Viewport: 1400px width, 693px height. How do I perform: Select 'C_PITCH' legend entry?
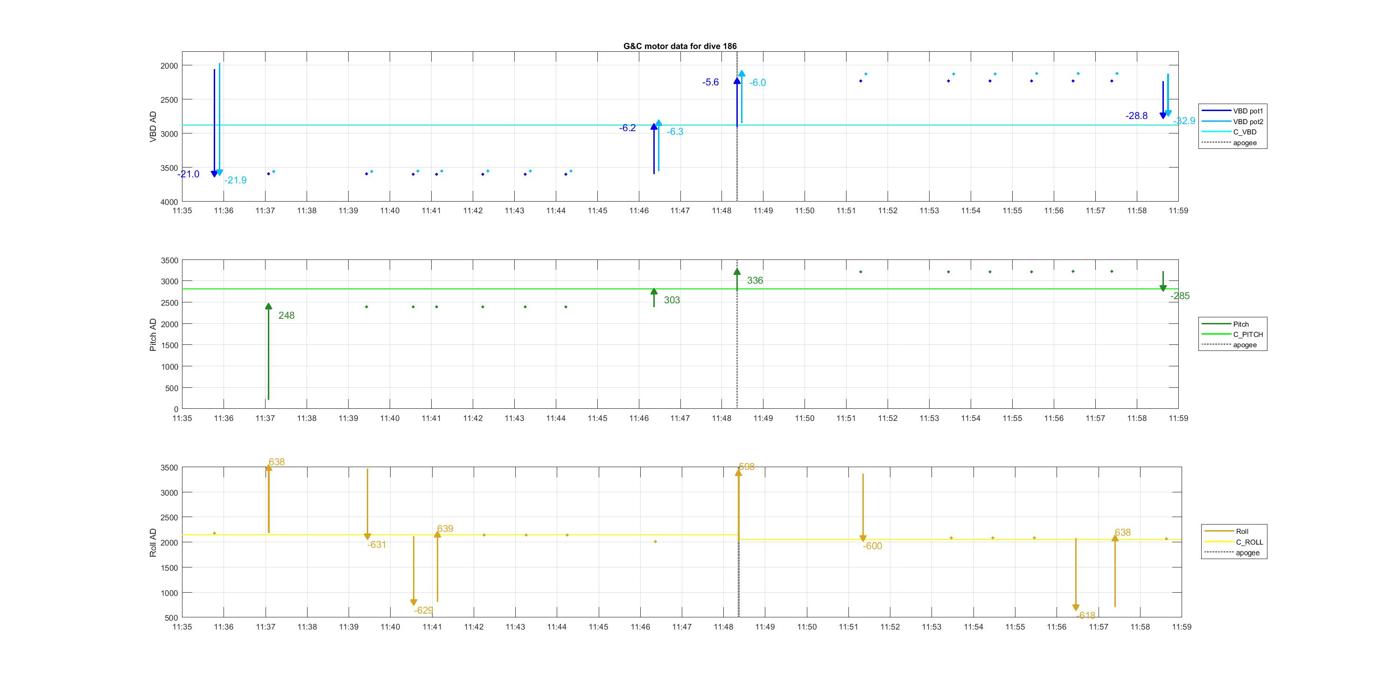click(x=1233, y=335)
